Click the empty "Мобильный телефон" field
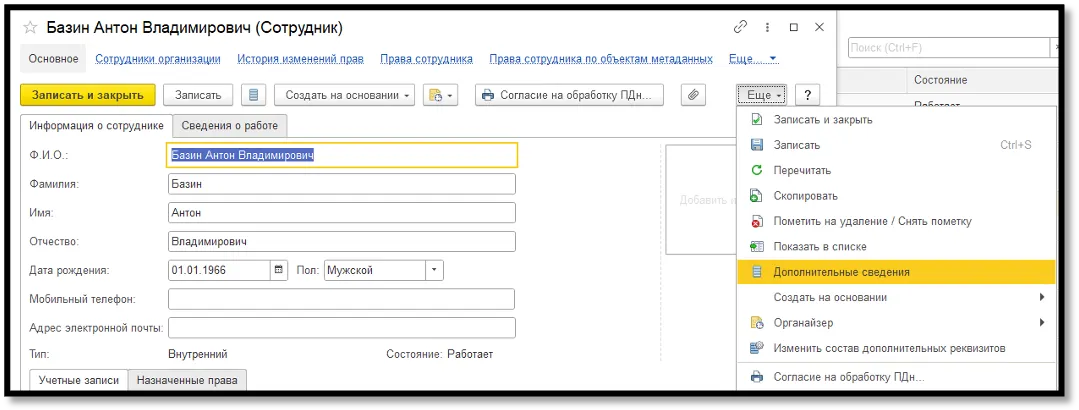This screenshot has height=410, width=1079. [x=341, y=299]
